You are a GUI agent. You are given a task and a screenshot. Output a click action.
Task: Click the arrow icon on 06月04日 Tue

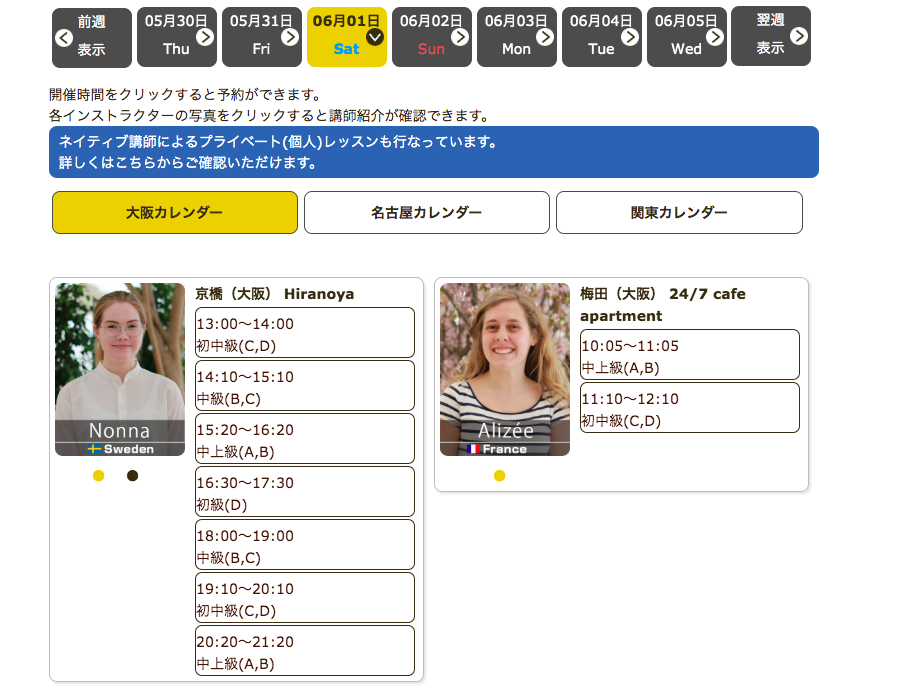point(630,37)
